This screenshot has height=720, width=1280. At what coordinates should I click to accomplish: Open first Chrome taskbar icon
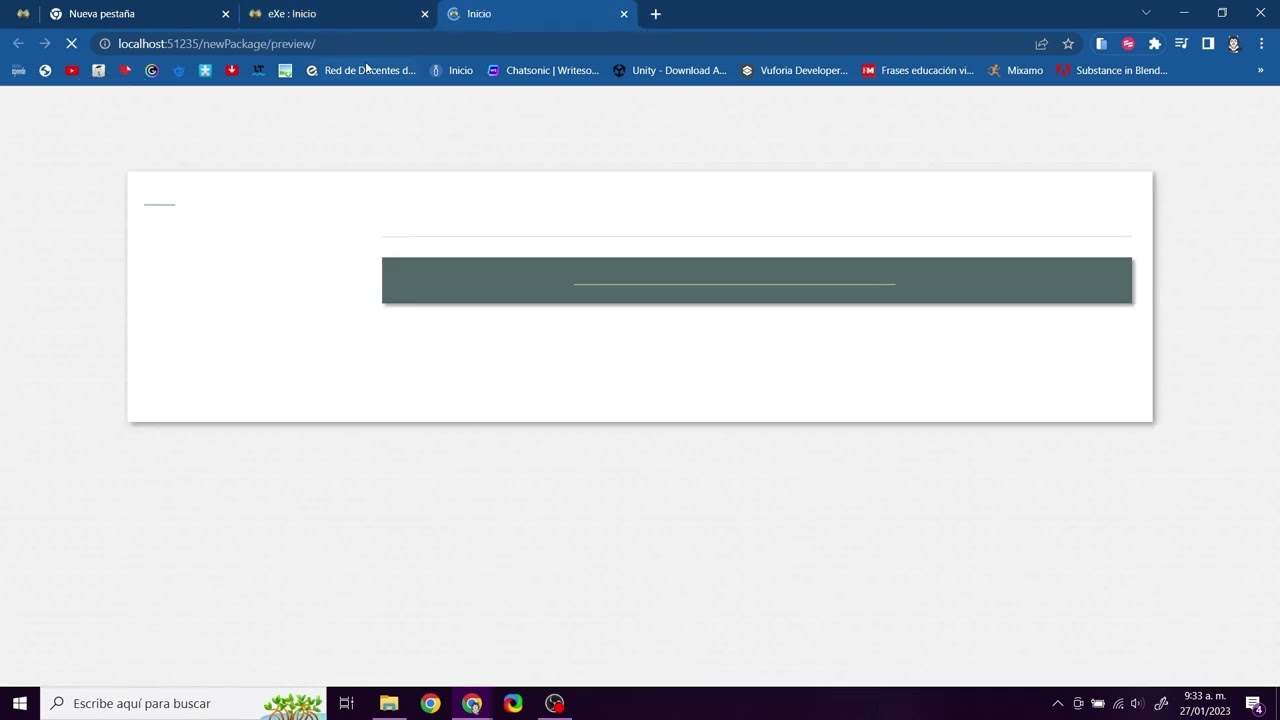tap(430, 703)
